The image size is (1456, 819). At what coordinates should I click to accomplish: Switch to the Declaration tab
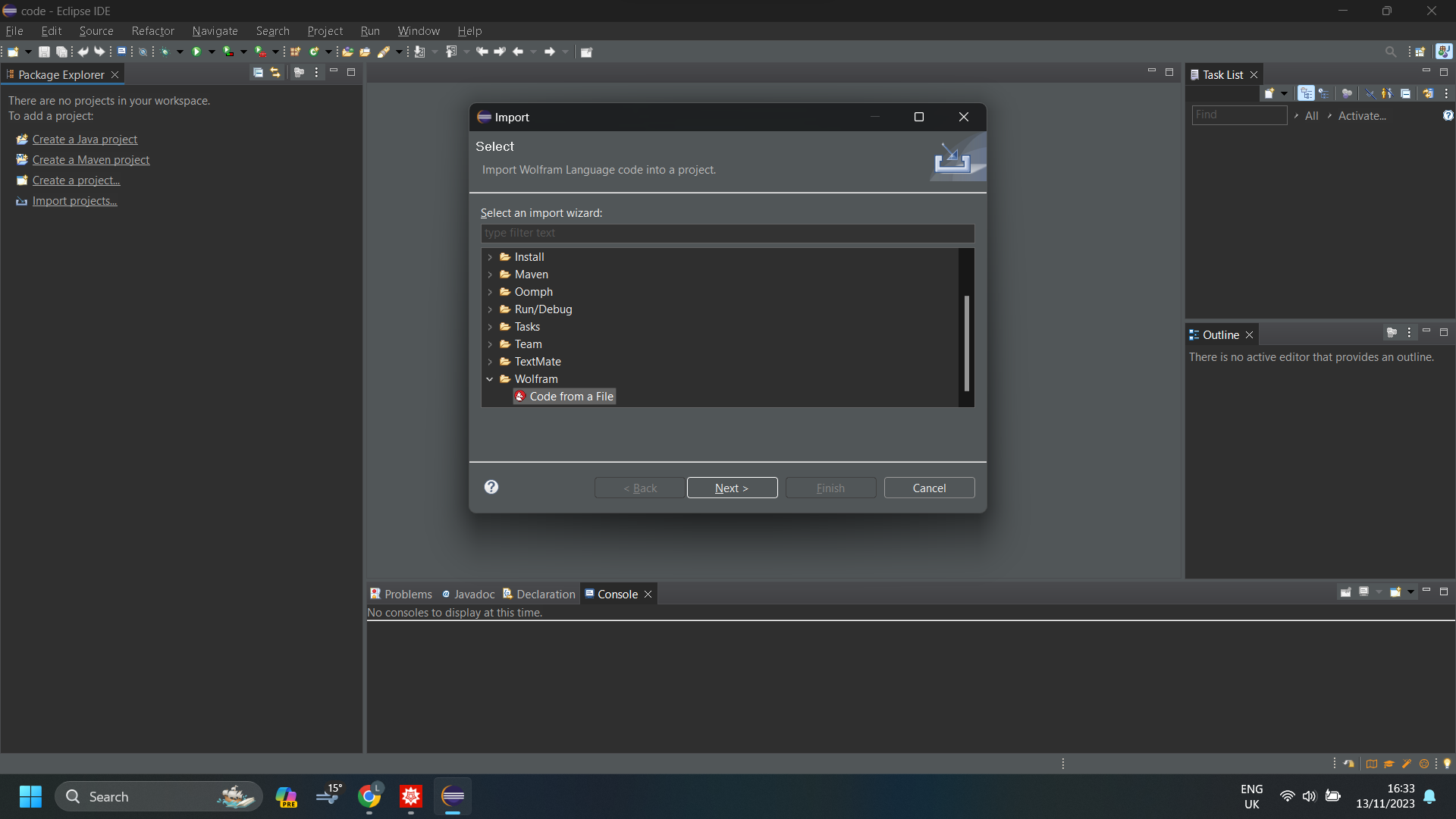(539, 594)
